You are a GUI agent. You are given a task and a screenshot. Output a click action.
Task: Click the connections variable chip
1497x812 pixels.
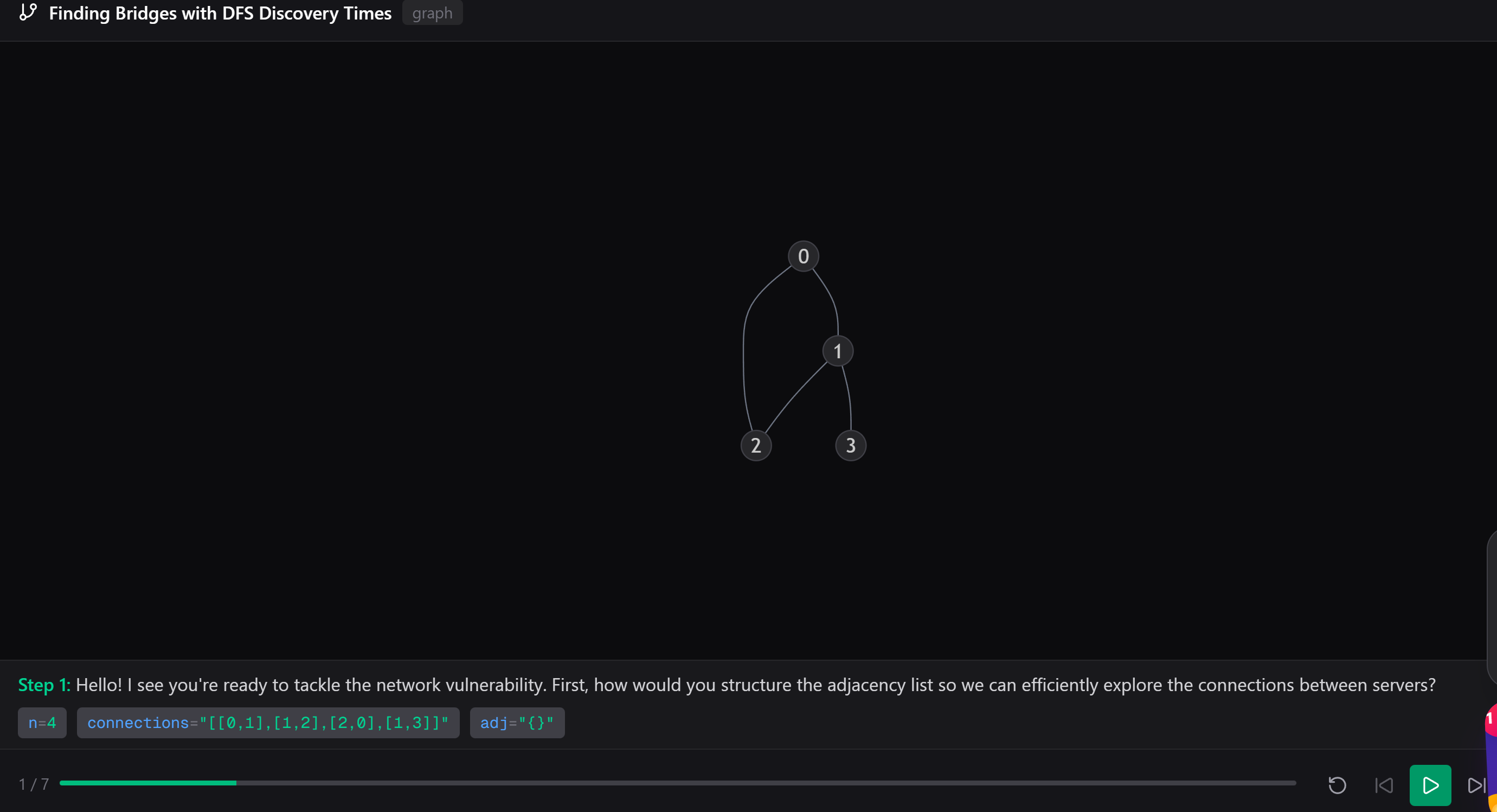coord(267,723)
